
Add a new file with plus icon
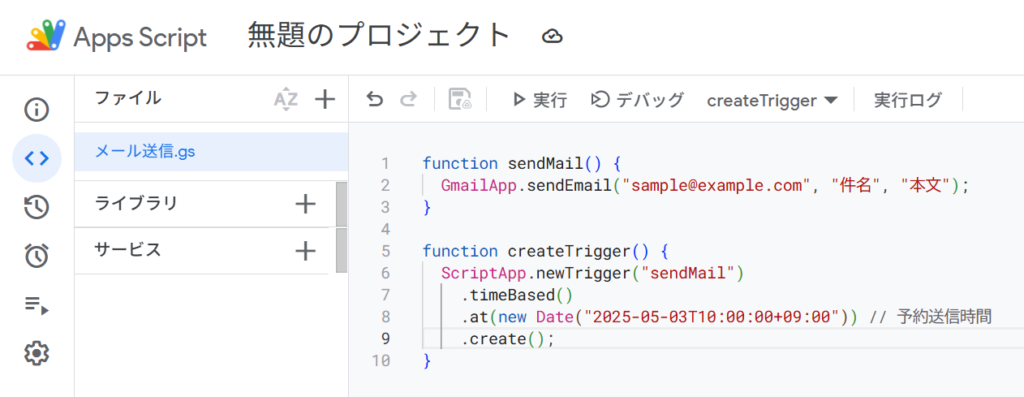tap(325, 100)
